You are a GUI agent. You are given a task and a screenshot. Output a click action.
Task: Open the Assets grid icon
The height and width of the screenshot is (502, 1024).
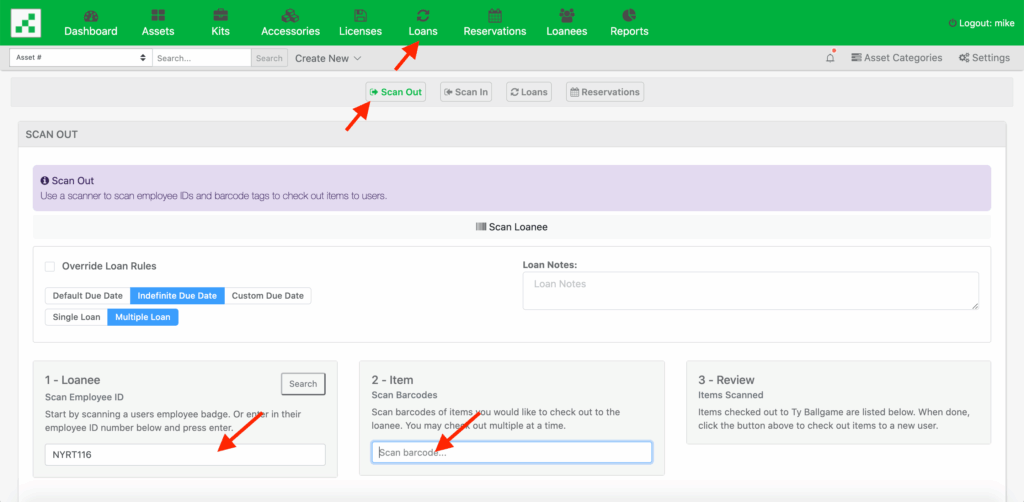pos(158,16)
